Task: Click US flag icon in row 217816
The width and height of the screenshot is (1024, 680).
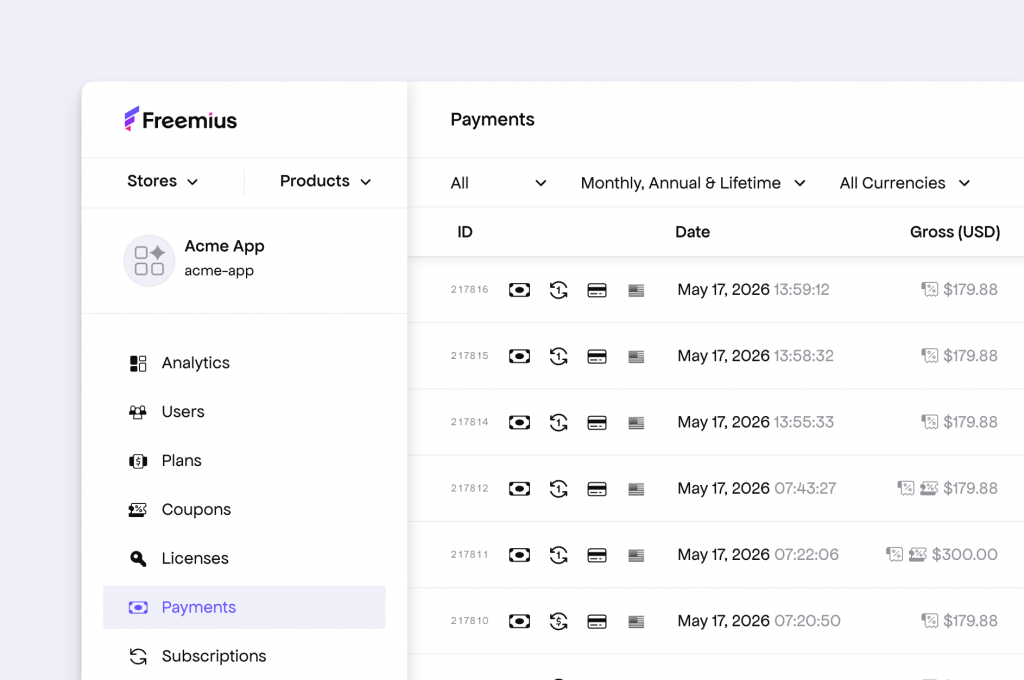Action: point(636,290)
